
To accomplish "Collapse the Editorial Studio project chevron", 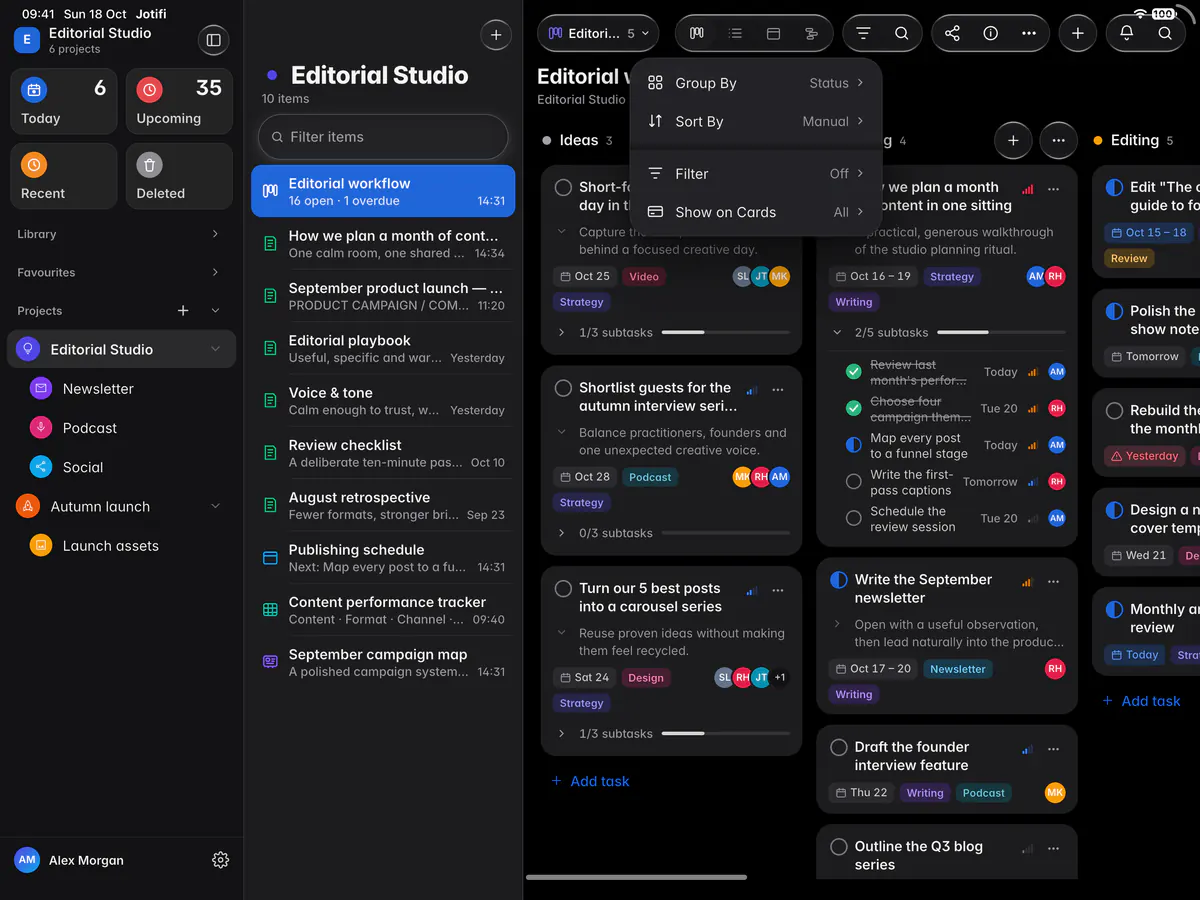I will coord(215,349).
